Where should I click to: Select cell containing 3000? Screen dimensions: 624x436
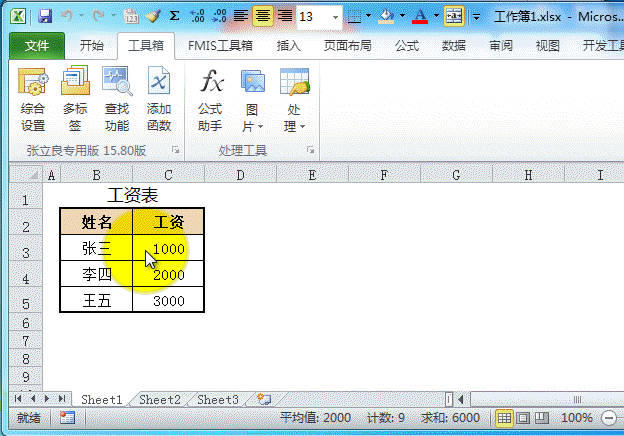coord(168,300)
